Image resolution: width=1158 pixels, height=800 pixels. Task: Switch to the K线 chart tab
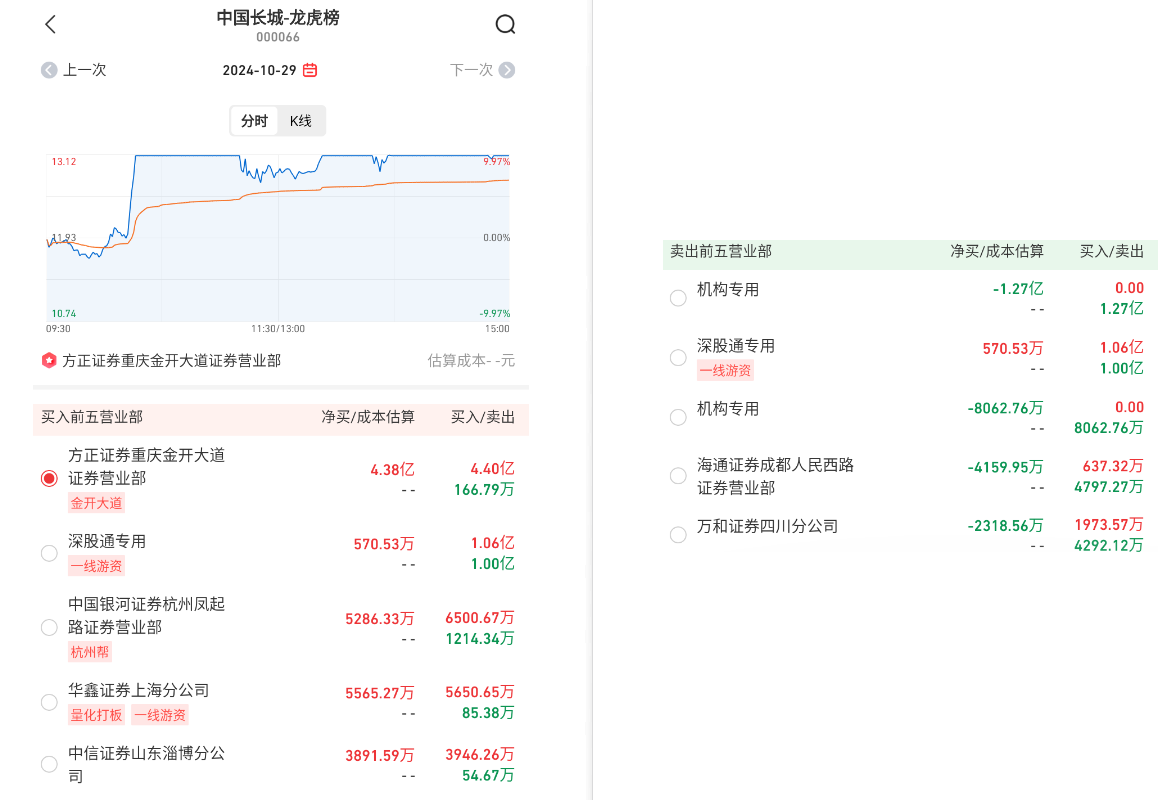click(x=301, y=121)
